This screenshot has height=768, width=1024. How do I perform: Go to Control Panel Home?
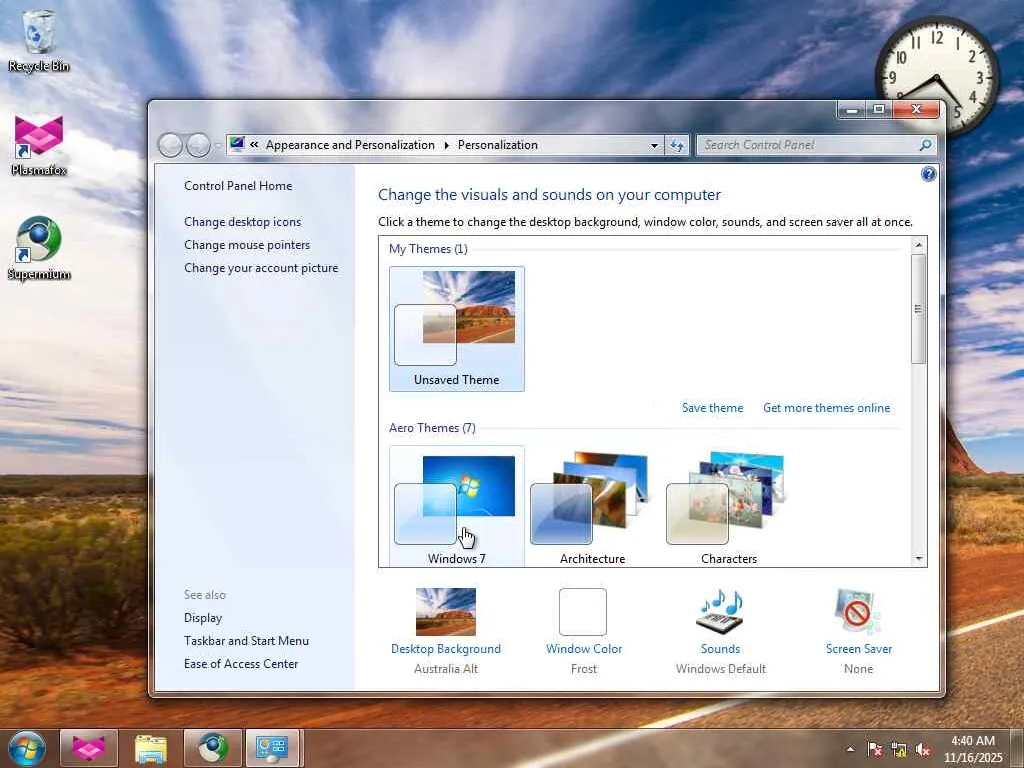[x=238, y=185]
